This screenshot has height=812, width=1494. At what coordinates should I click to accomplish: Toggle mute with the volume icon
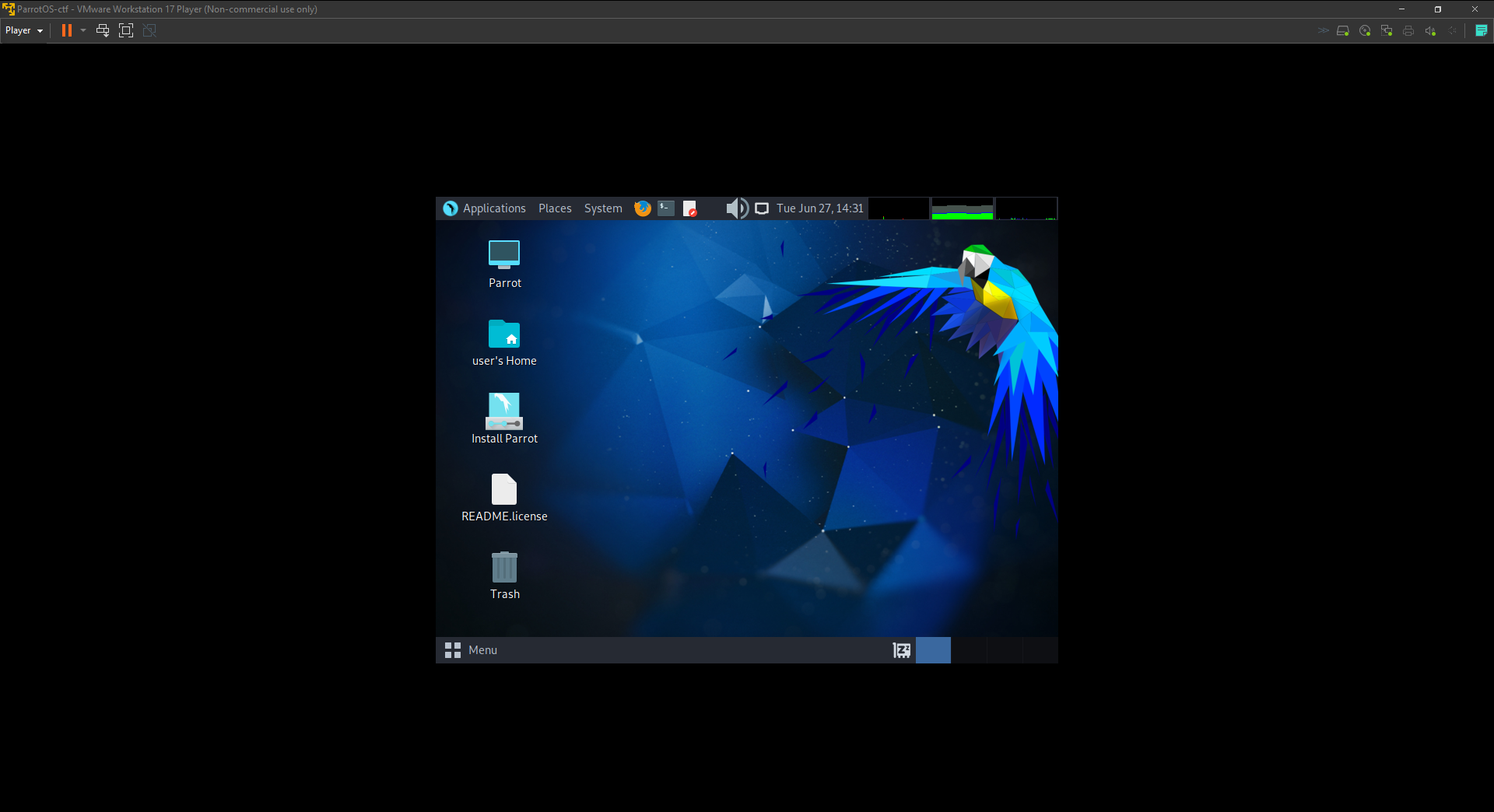point(736,208)
